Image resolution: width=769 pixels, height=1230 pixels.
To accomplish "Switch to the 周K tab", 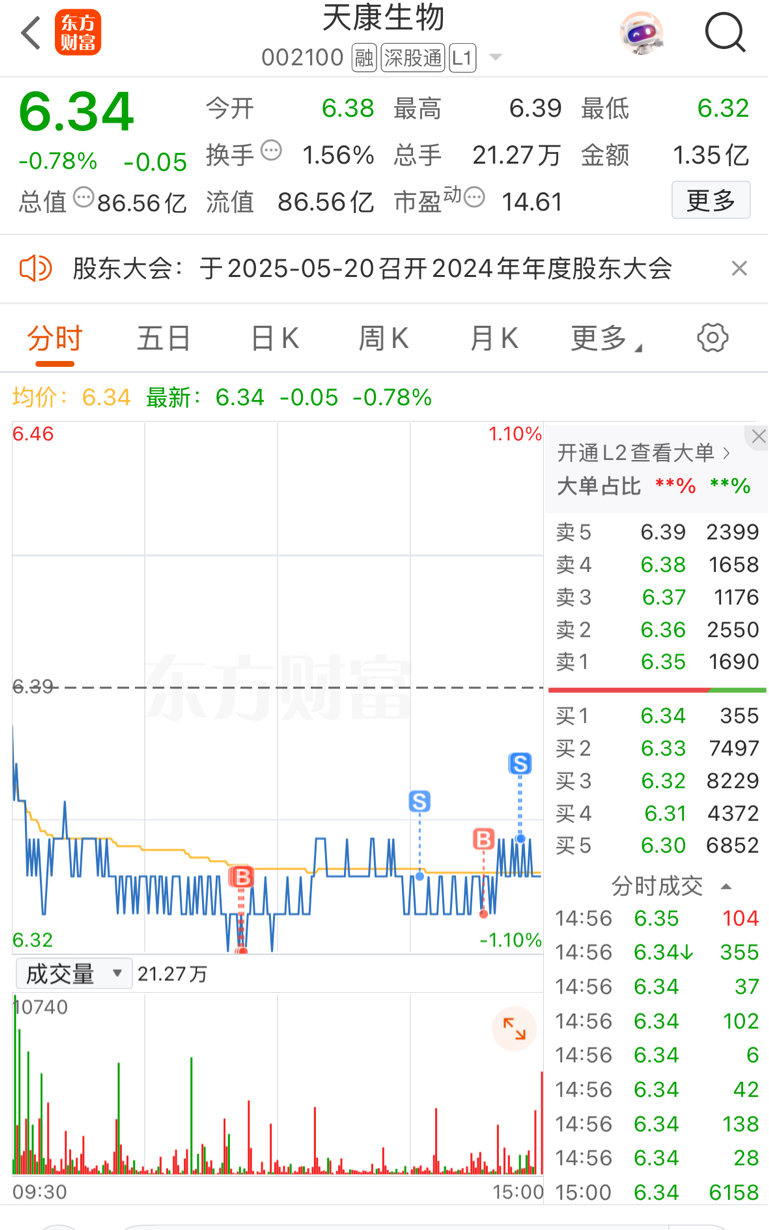I will 384,339.
